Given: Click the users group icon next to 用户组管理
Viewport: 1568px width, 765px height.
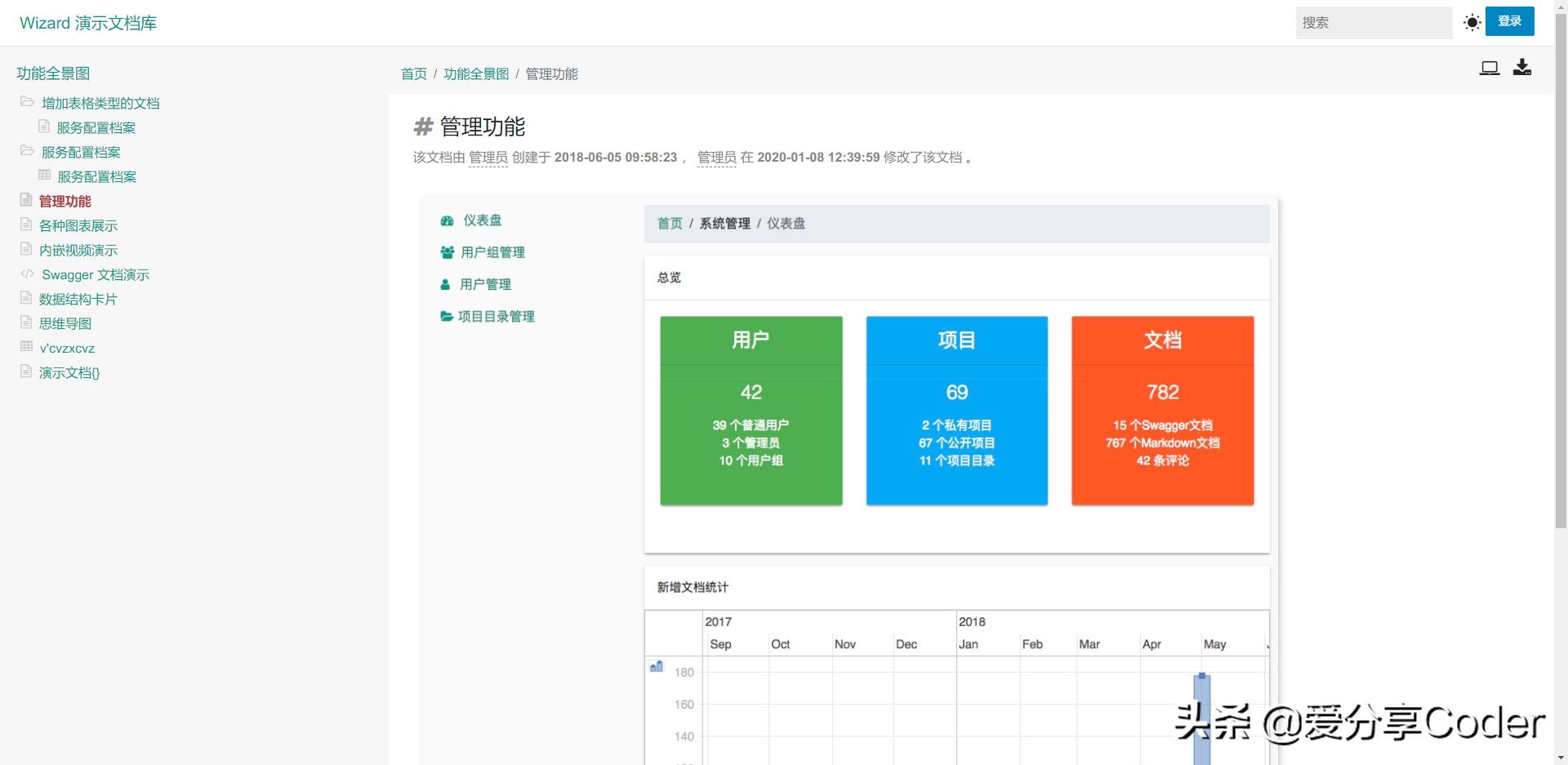Looking at the screenshot, I should [x=446, y=252].
